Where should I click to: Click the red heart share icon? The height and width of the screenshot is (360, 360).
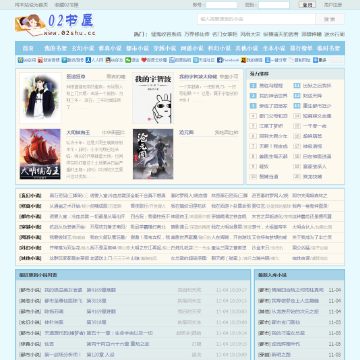[x=144, y=60]
